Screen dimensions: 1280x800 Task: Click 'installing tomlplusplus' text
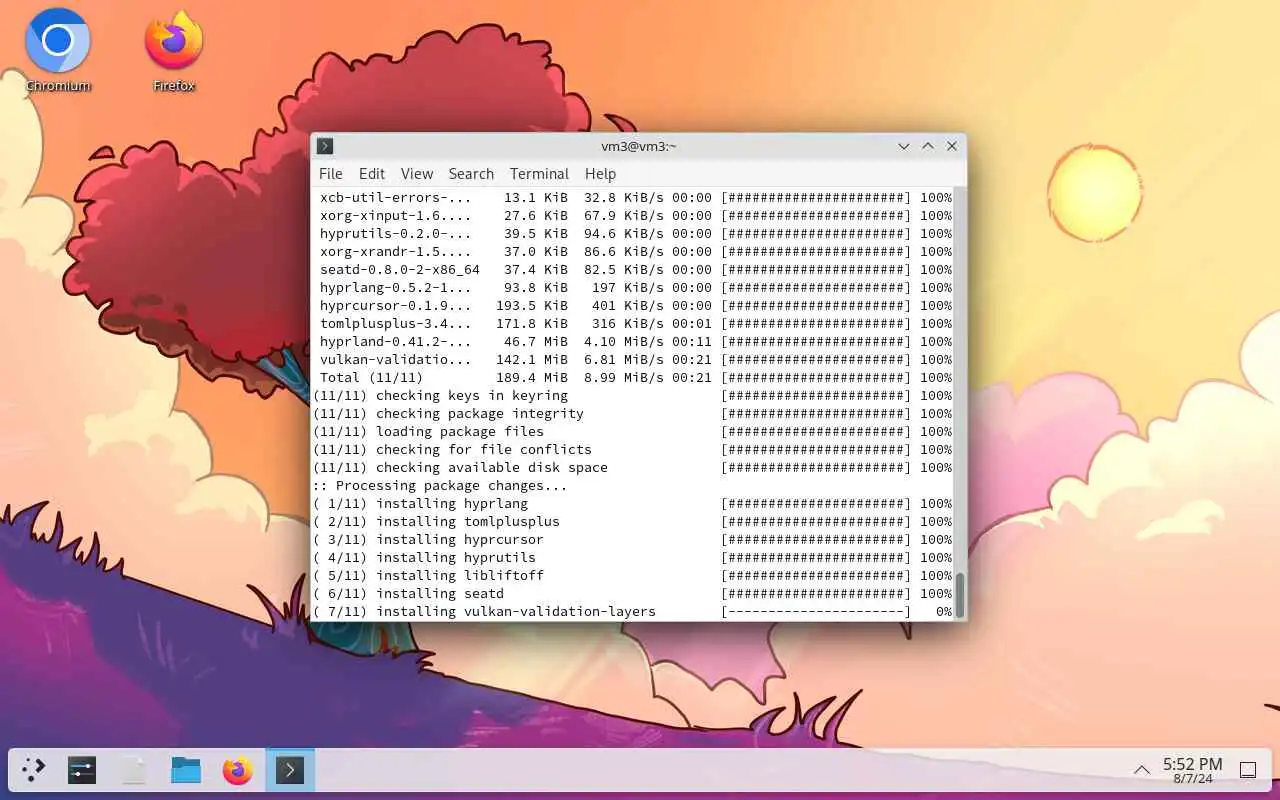click(468, 521)
